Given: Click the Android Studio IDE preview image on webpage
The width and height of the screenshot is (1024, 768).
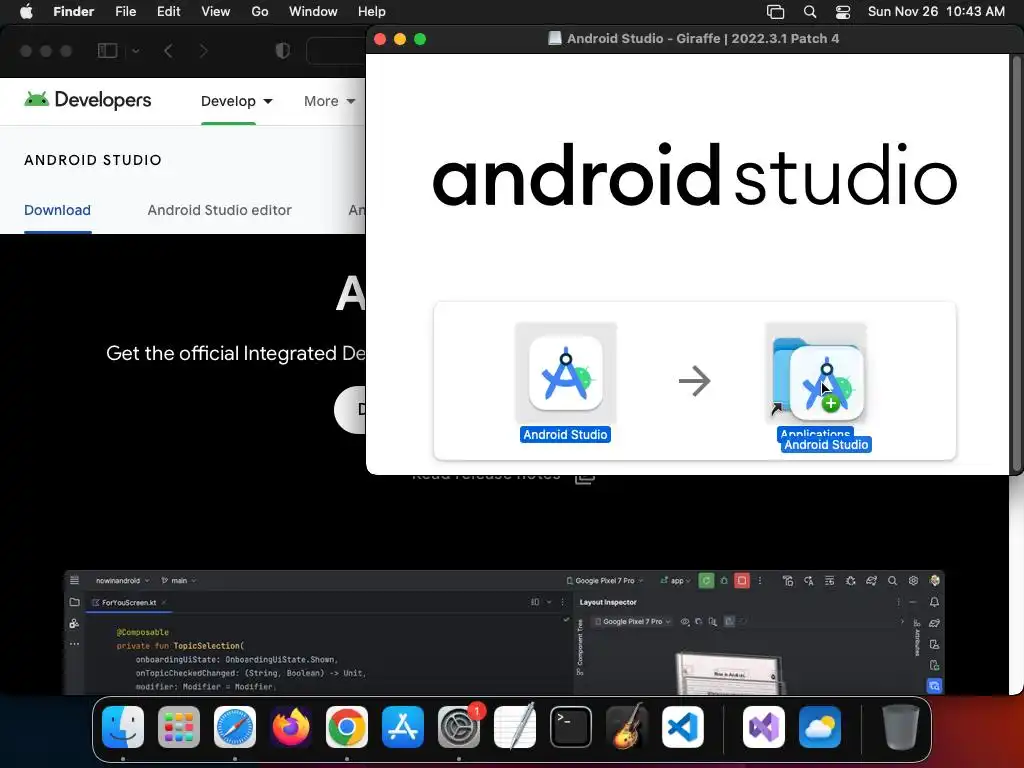Looking at the screenshot, I should (x=504, y=632).
